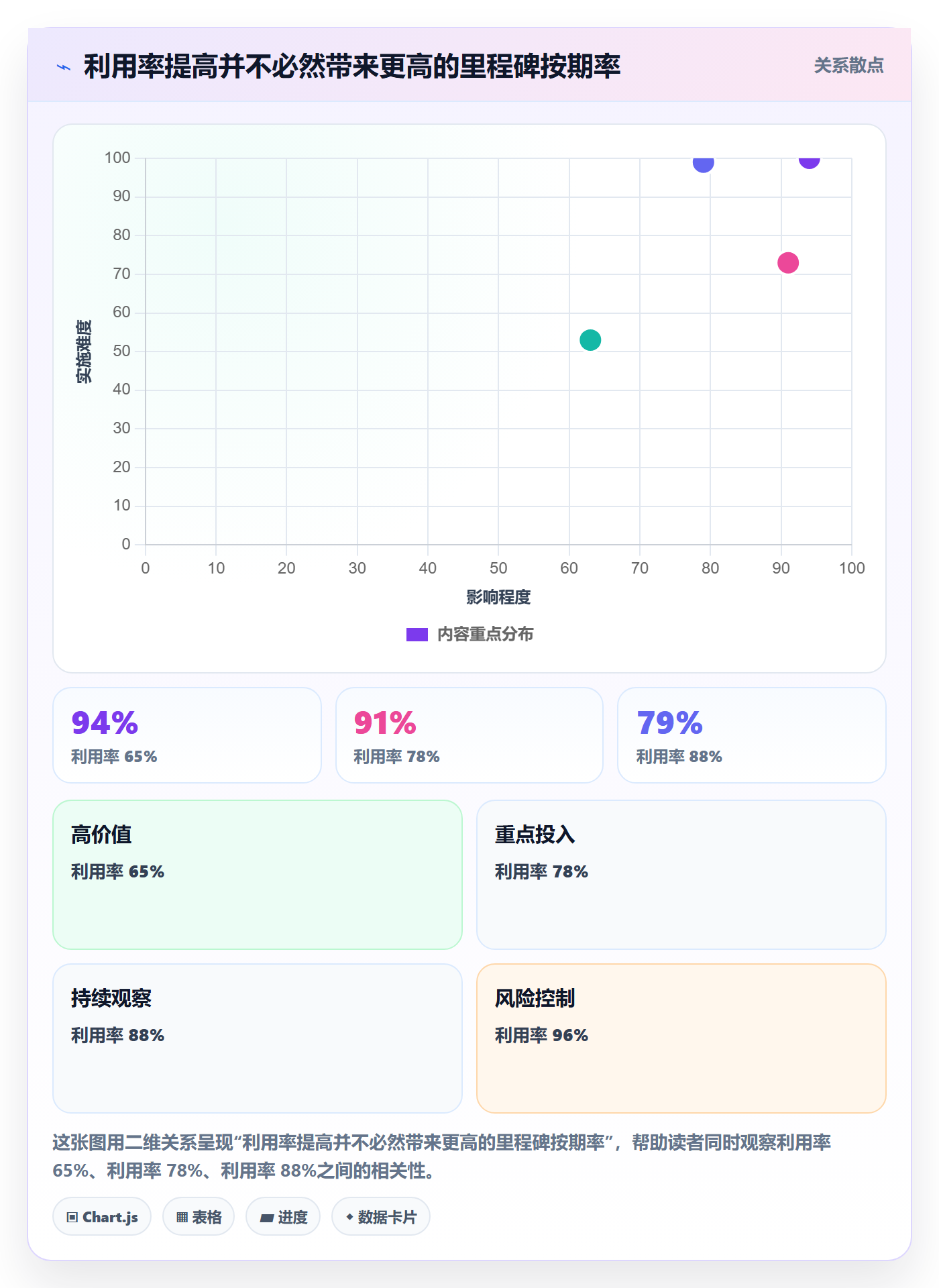The width and height of the screenshot is (939, 1288).
Task: Open the 重点投入 quadrant card
Action: 681,875
